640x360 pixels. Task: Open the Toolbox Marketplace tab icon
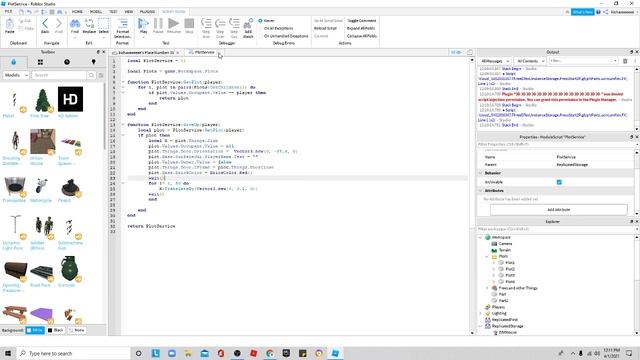tap(14, 62)
